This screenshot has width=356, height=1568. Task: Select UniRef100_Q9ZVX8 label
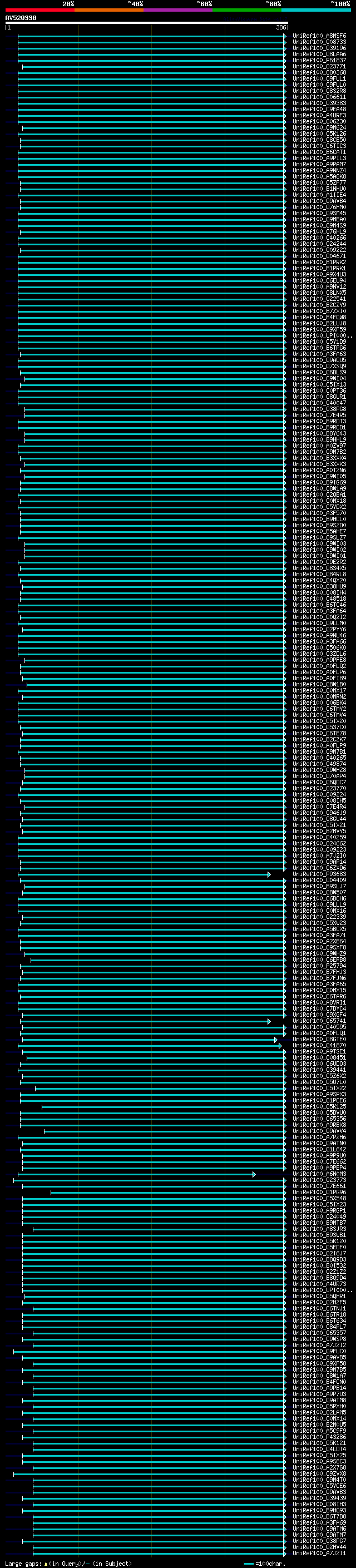[x=319, y=1473]
